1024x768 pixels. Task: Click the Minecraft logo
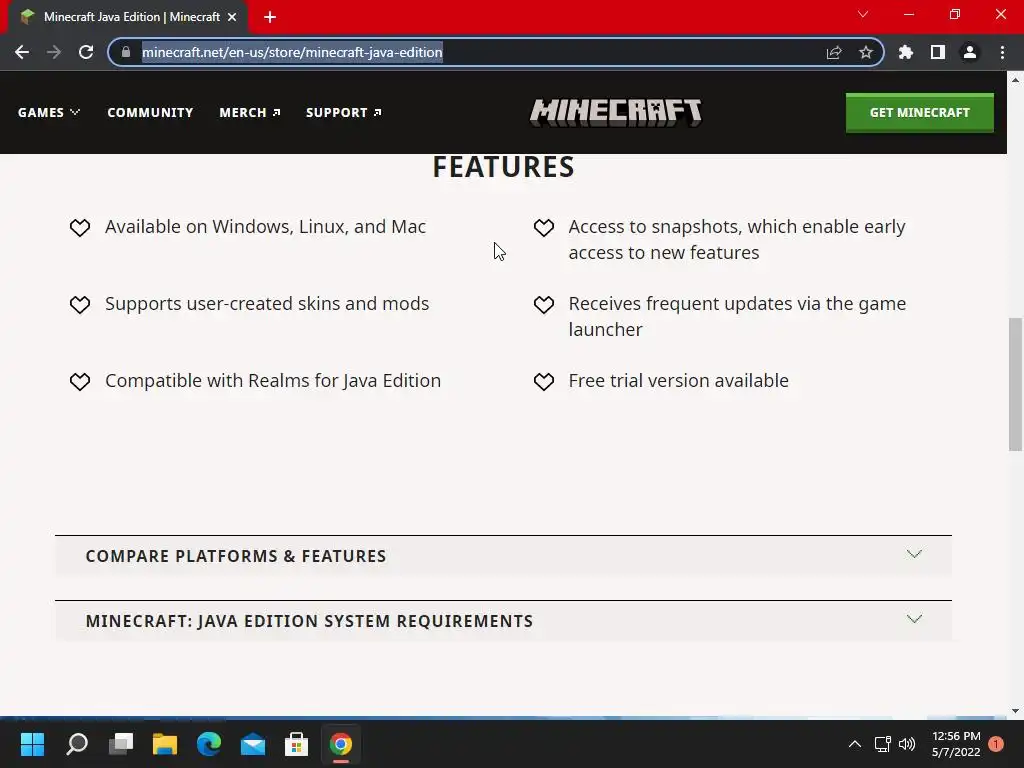tap(615, 112)
